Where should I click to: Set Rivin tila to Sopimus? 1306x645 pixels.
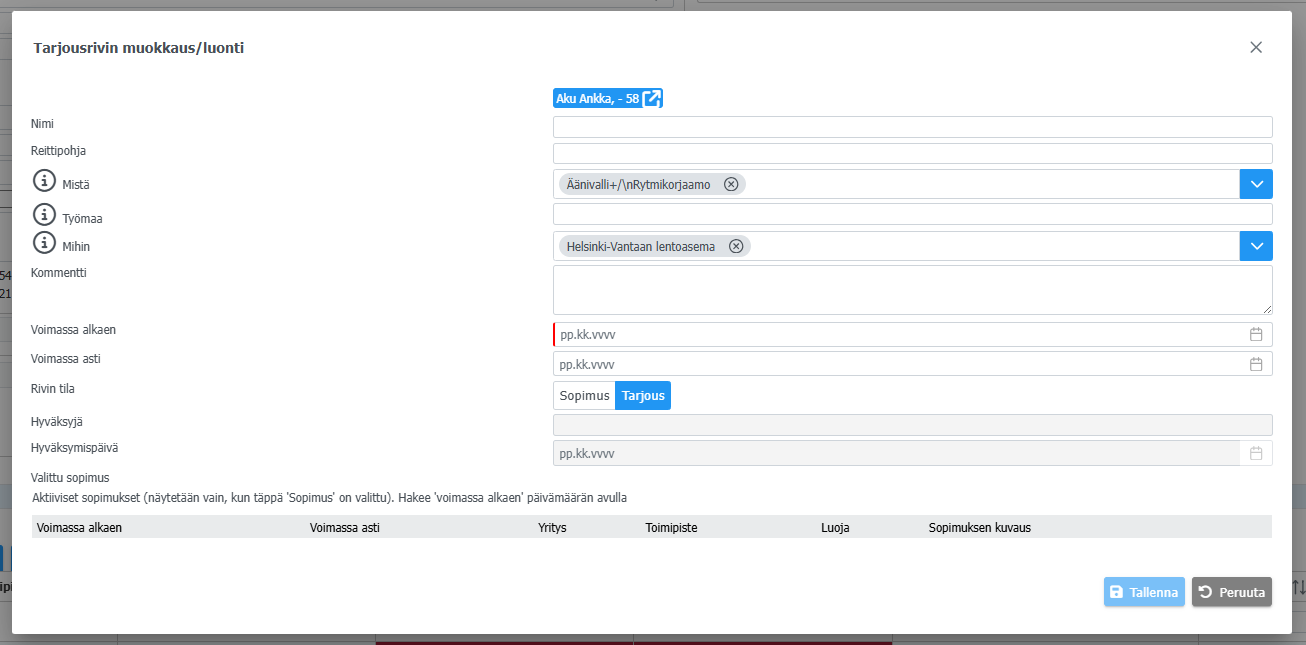pyautogui.click(x=584, y=396)
